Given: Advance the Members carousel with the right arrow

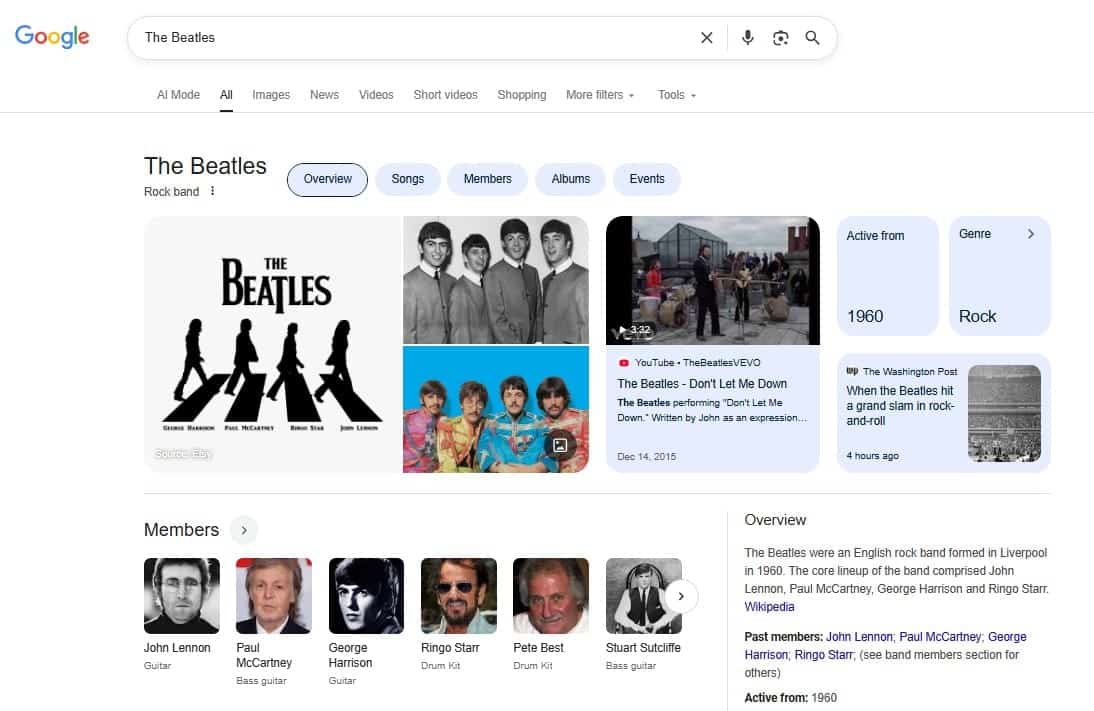Looking at the screenshot, I should click(x=681, y=596).
